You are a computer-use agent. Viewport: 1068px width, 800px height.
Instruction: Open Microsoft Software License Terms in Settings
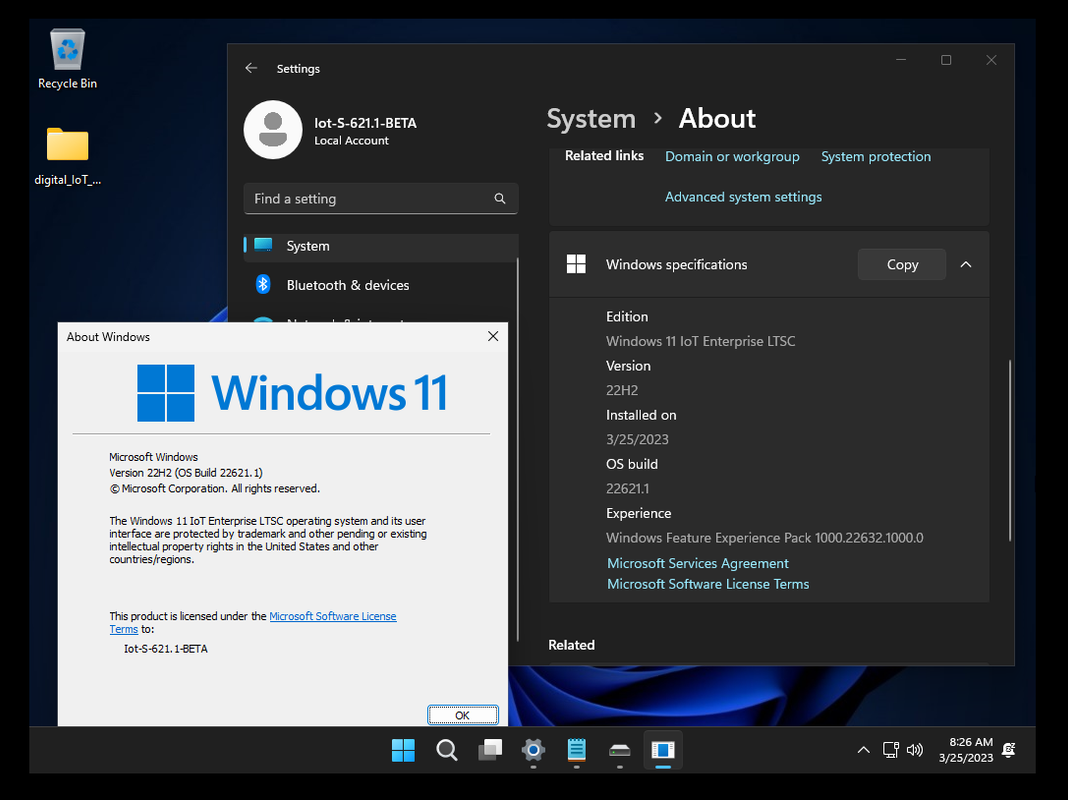708,584
